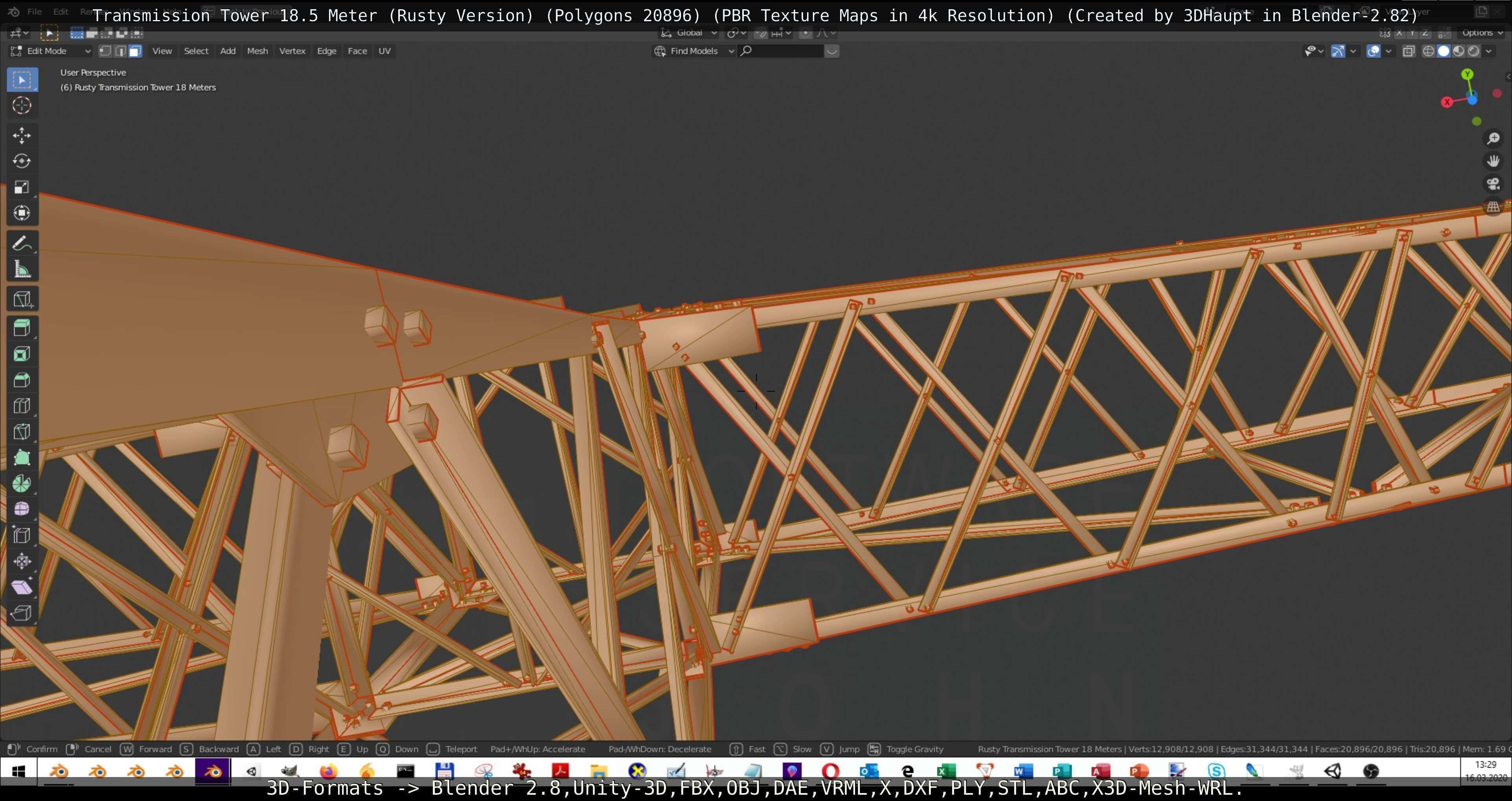The height and width of the screenshot is (801, 1512).
Task: Select the Add Cube tool
Action: pos(22,300)
